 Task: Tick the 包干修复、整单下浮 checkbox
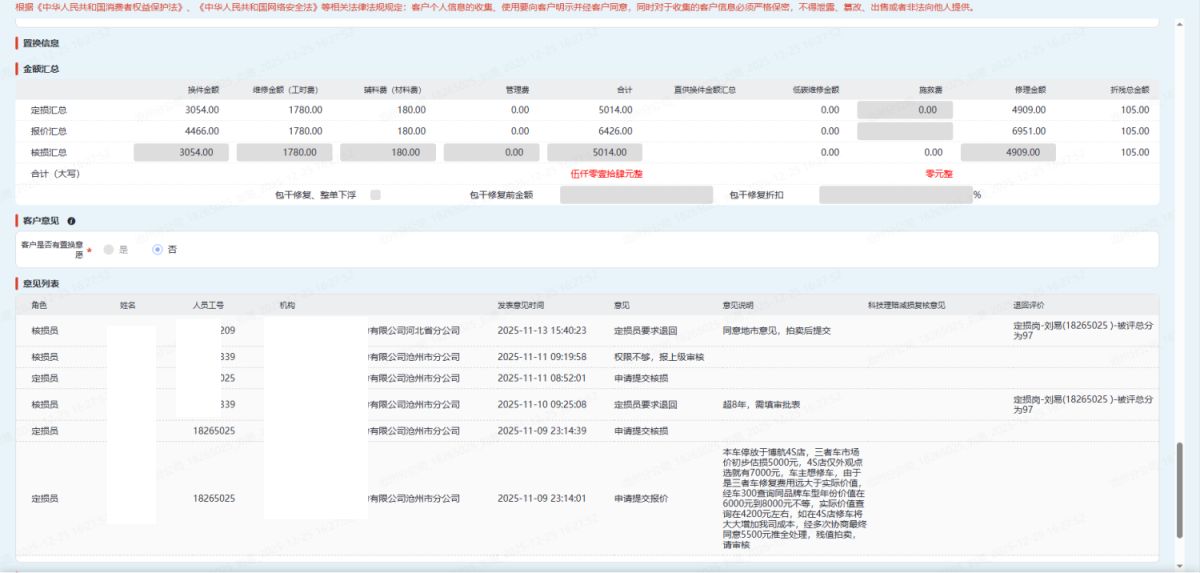click(375, 194)
